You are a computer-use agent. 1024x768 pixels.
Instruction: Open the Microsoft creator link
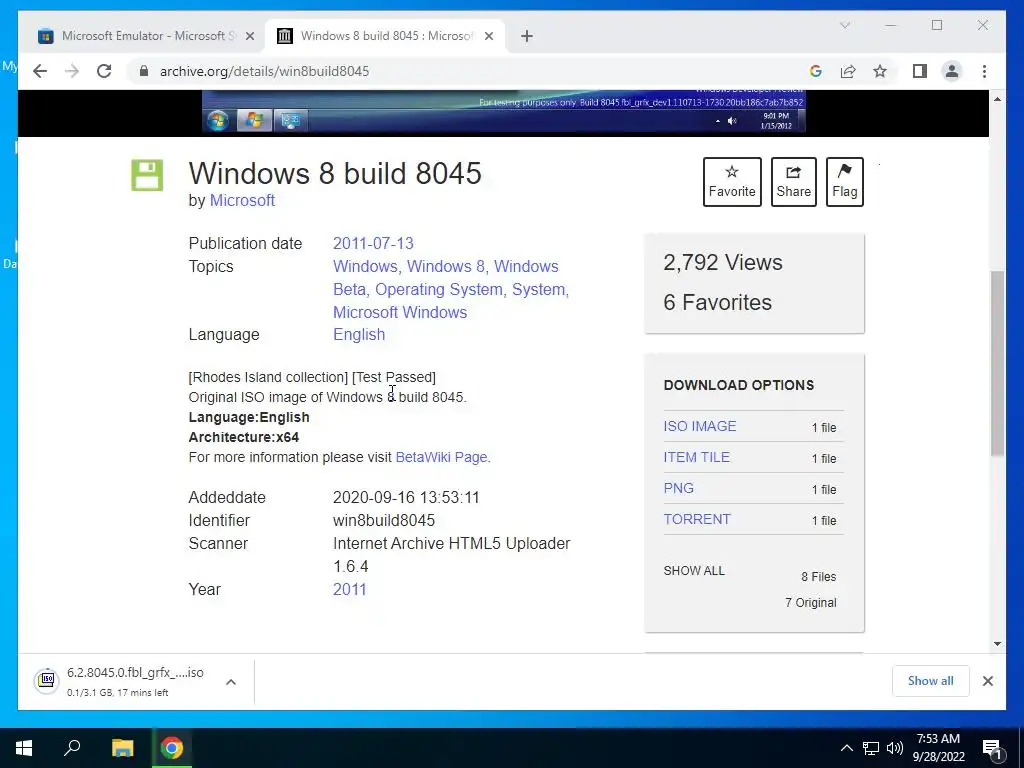242,200
